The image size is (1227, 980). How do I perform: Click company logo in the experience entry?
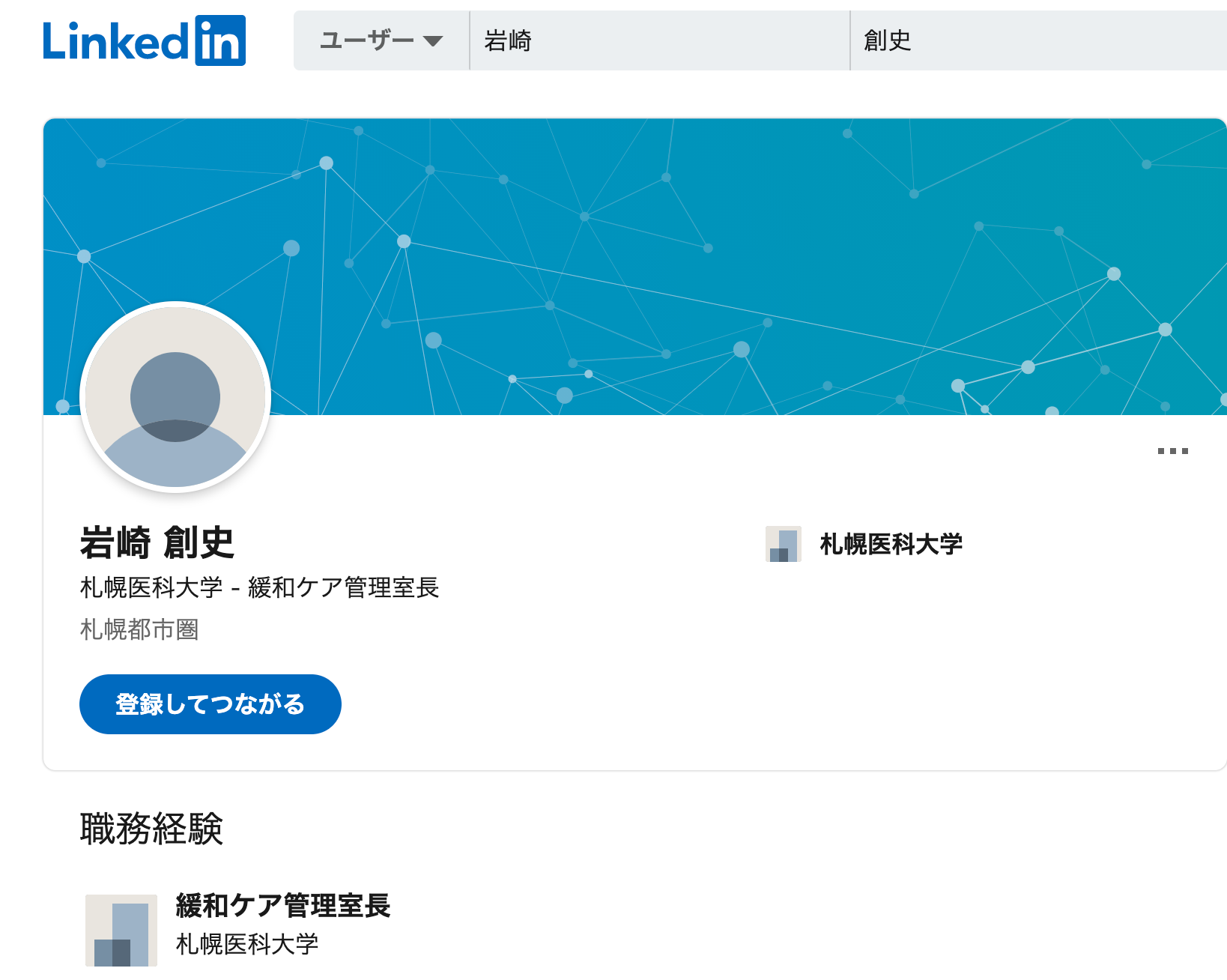pyautogui.click(x=121, y=931)
